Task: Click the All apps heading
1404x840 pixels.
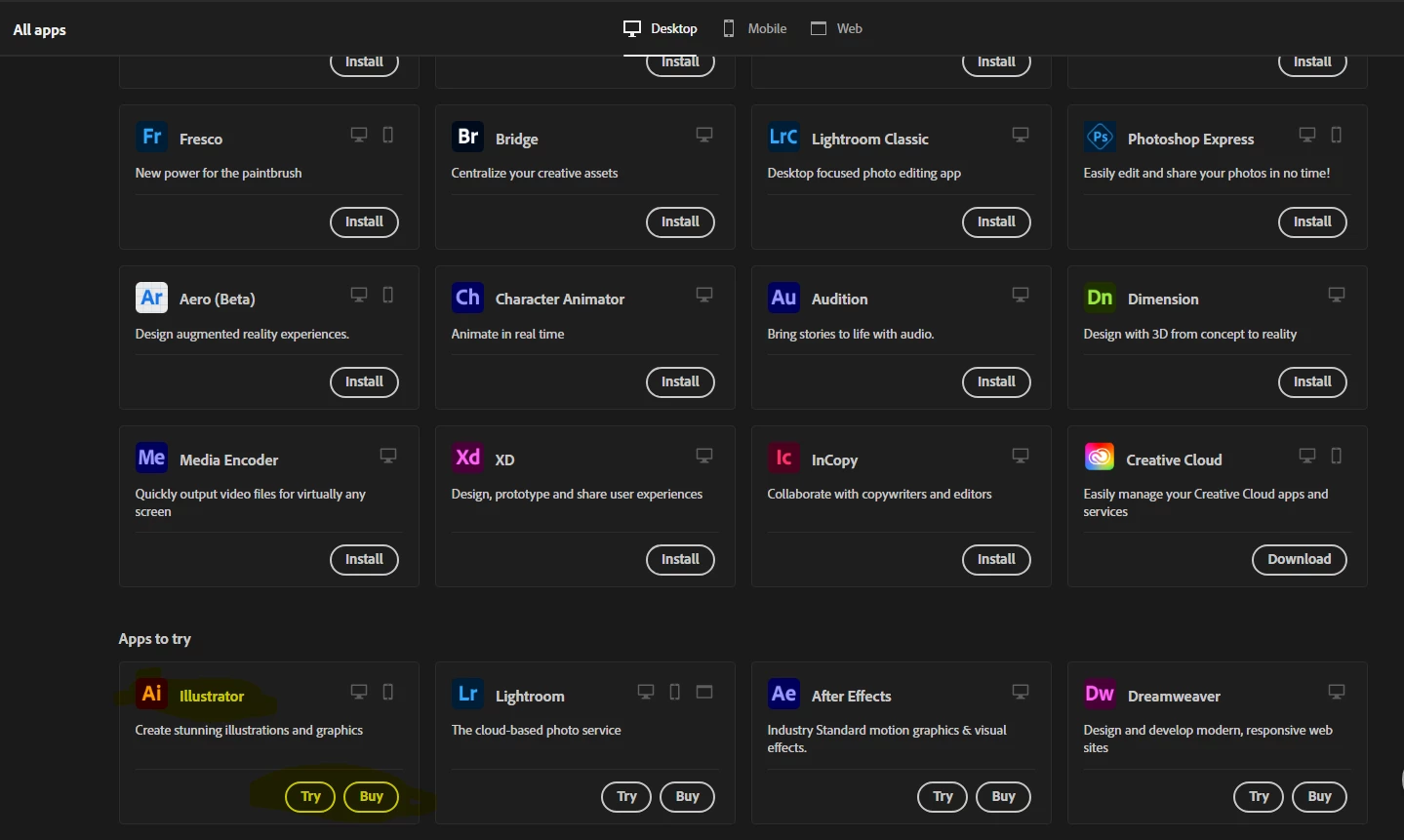Action: (40, 30)
